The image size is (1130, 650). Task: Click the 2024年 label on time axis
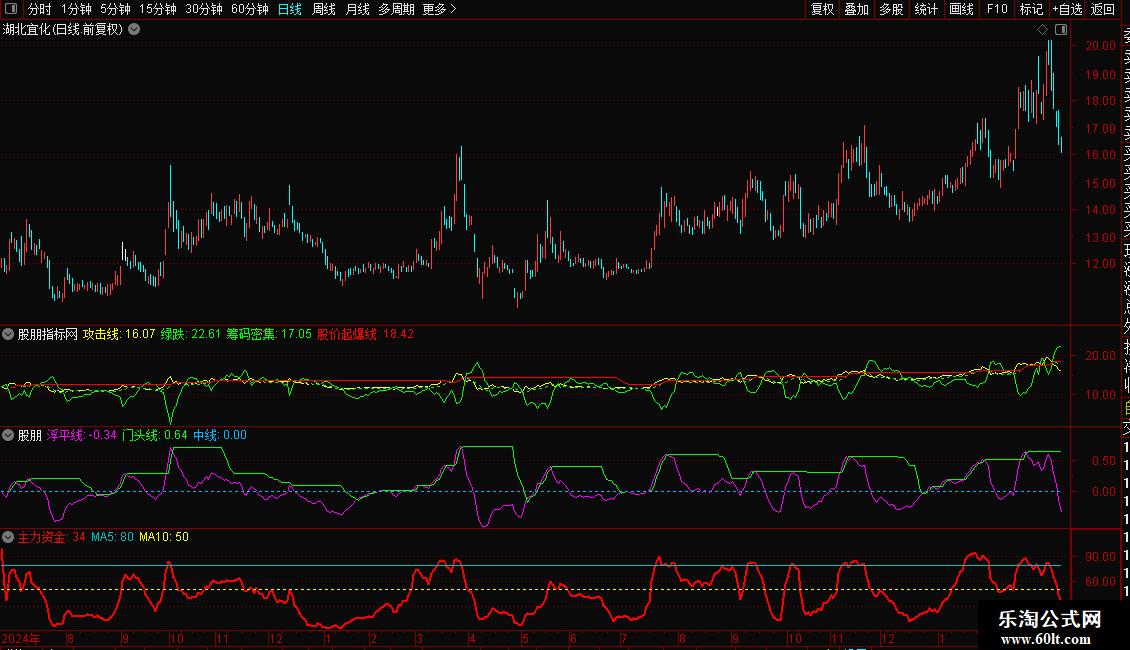point(21,639)
